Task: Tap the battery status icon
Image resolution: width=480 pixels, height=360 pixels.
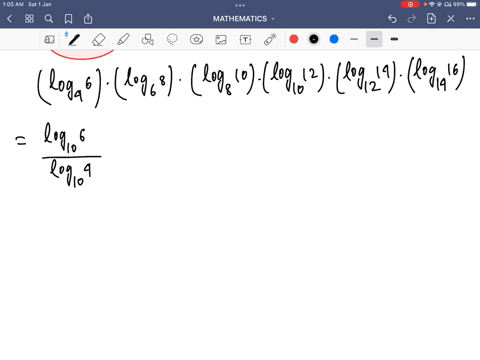Action: pyautogui.click(x=472, y=4)
